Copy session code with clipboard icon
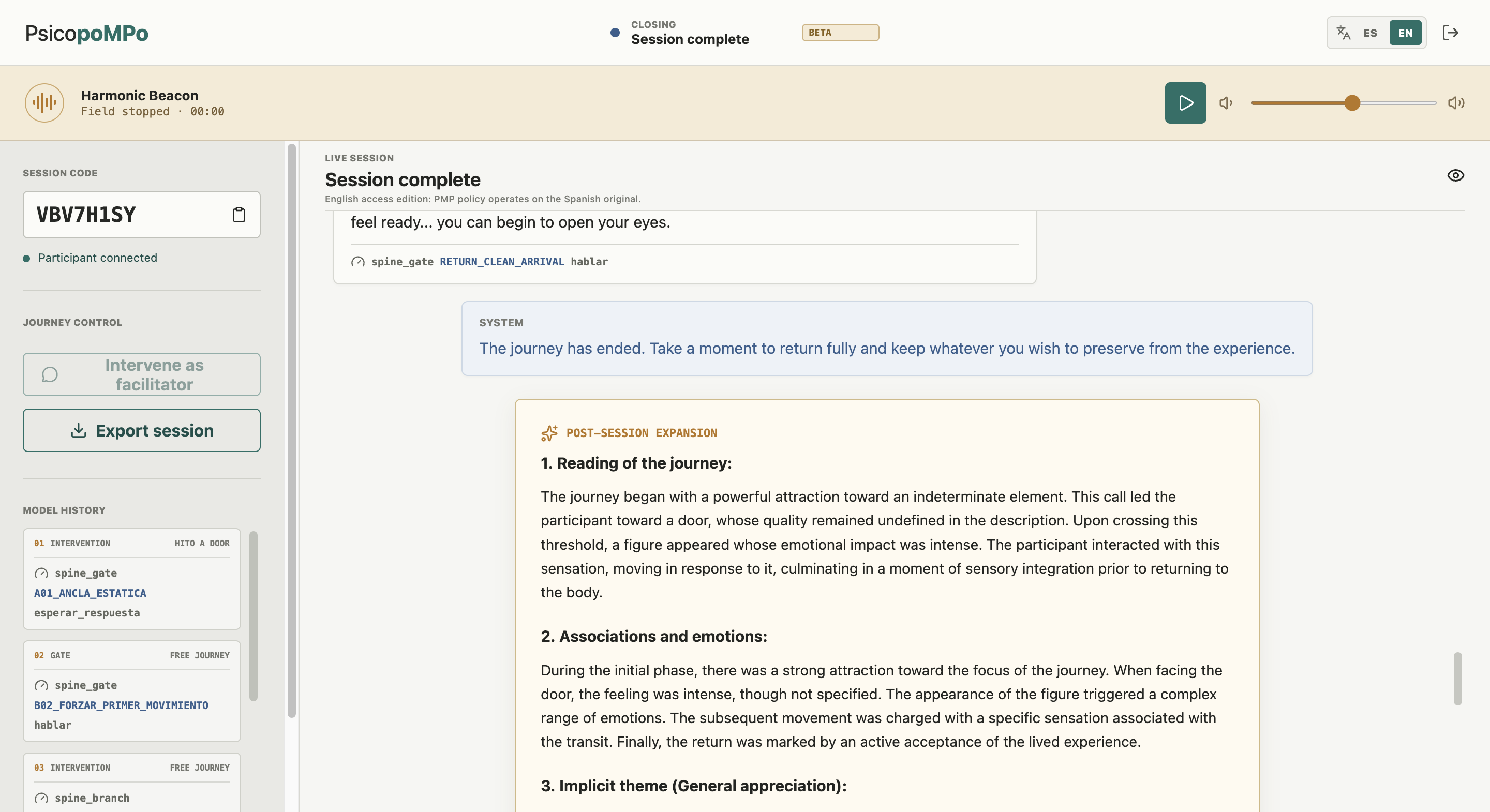The width and height of the screenshot is (1490, 812). 239,215
